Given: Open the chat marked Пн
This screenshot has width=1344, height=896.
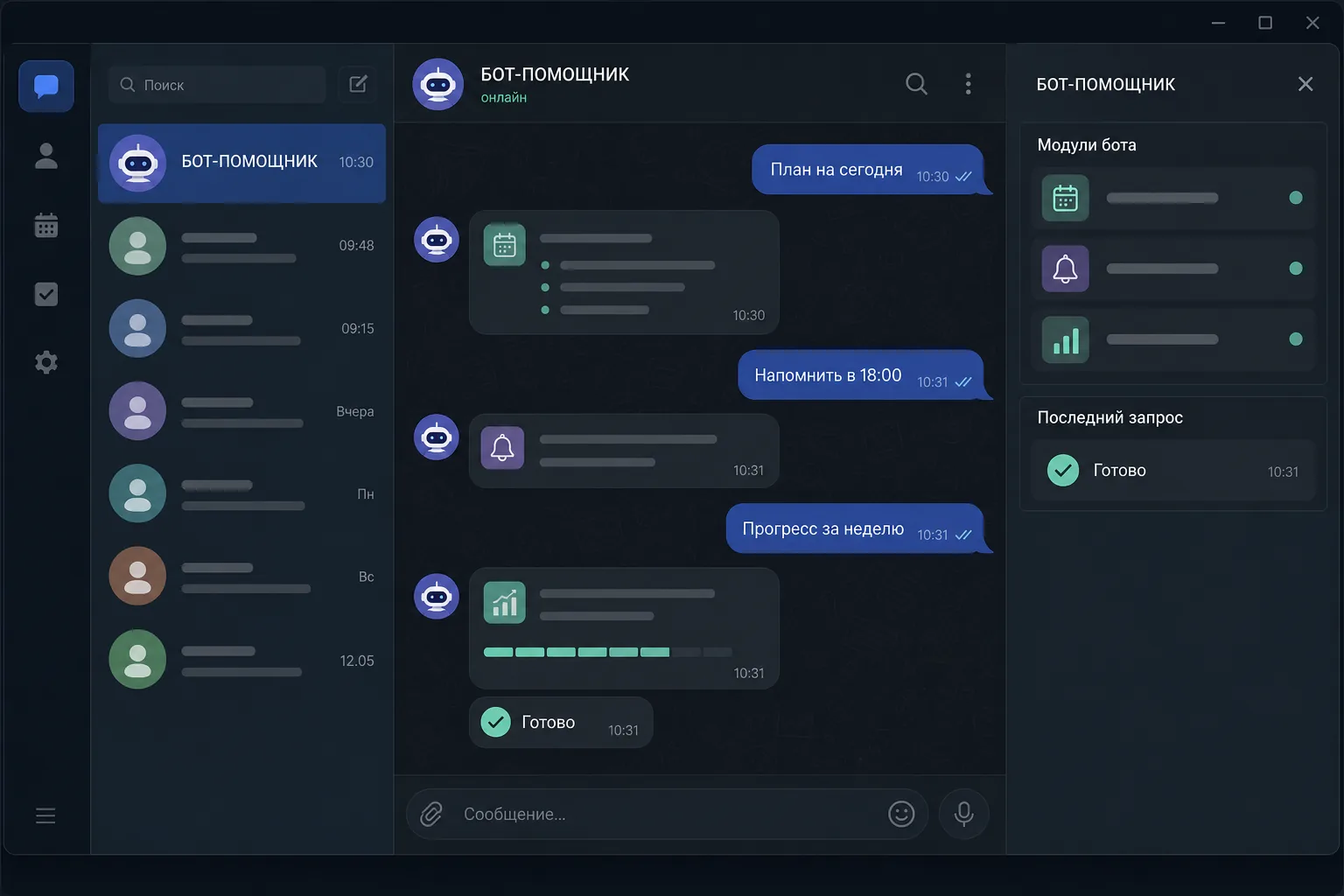Looking at the screenshot, I should click(241, 494).
